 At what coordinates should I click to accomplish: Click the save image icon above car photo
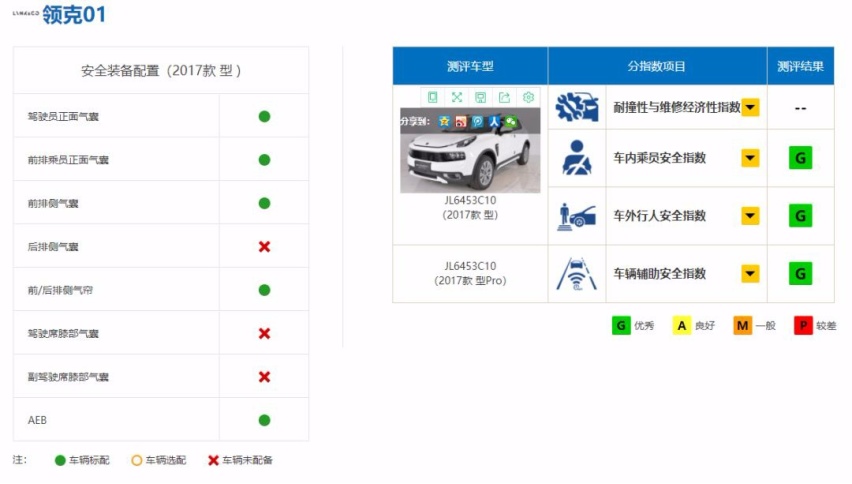(x=480, y=97)
